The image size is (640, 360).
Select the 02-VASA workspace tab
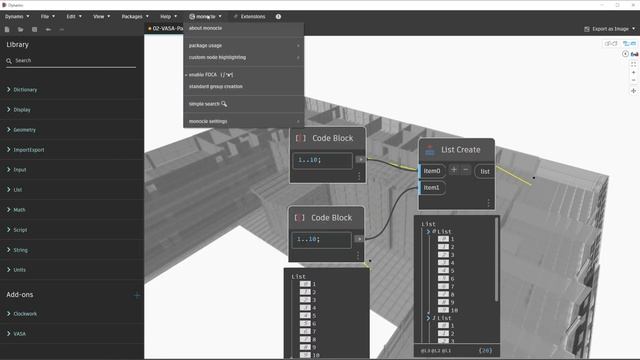point(165,29)
